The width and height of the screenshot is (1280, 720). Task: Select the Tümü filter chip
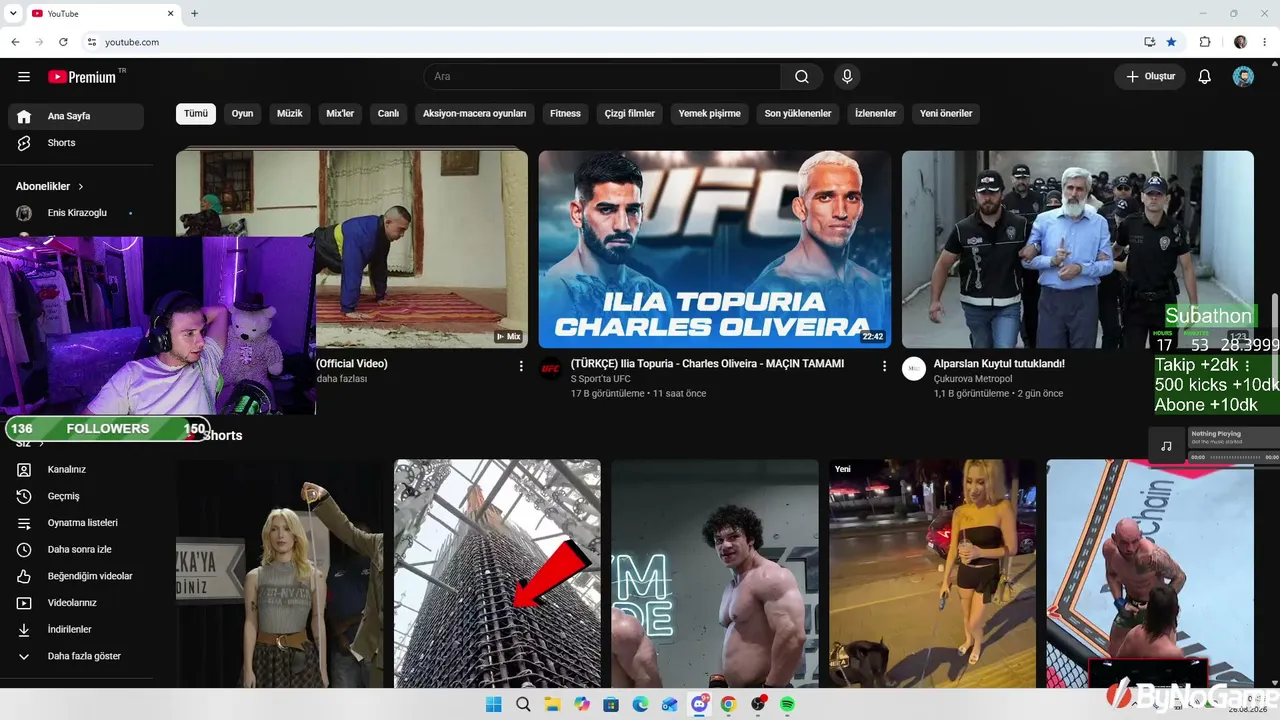(x=196, y=114)
